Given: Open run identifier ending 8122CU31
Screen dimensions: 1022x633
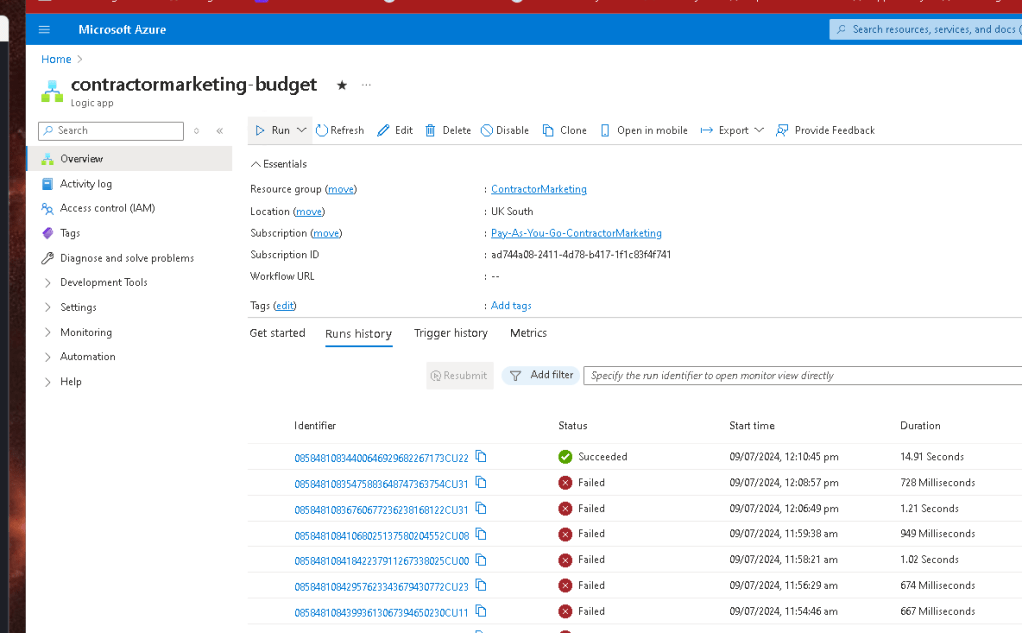Looking at the screenshot, I should coord(381,510).
